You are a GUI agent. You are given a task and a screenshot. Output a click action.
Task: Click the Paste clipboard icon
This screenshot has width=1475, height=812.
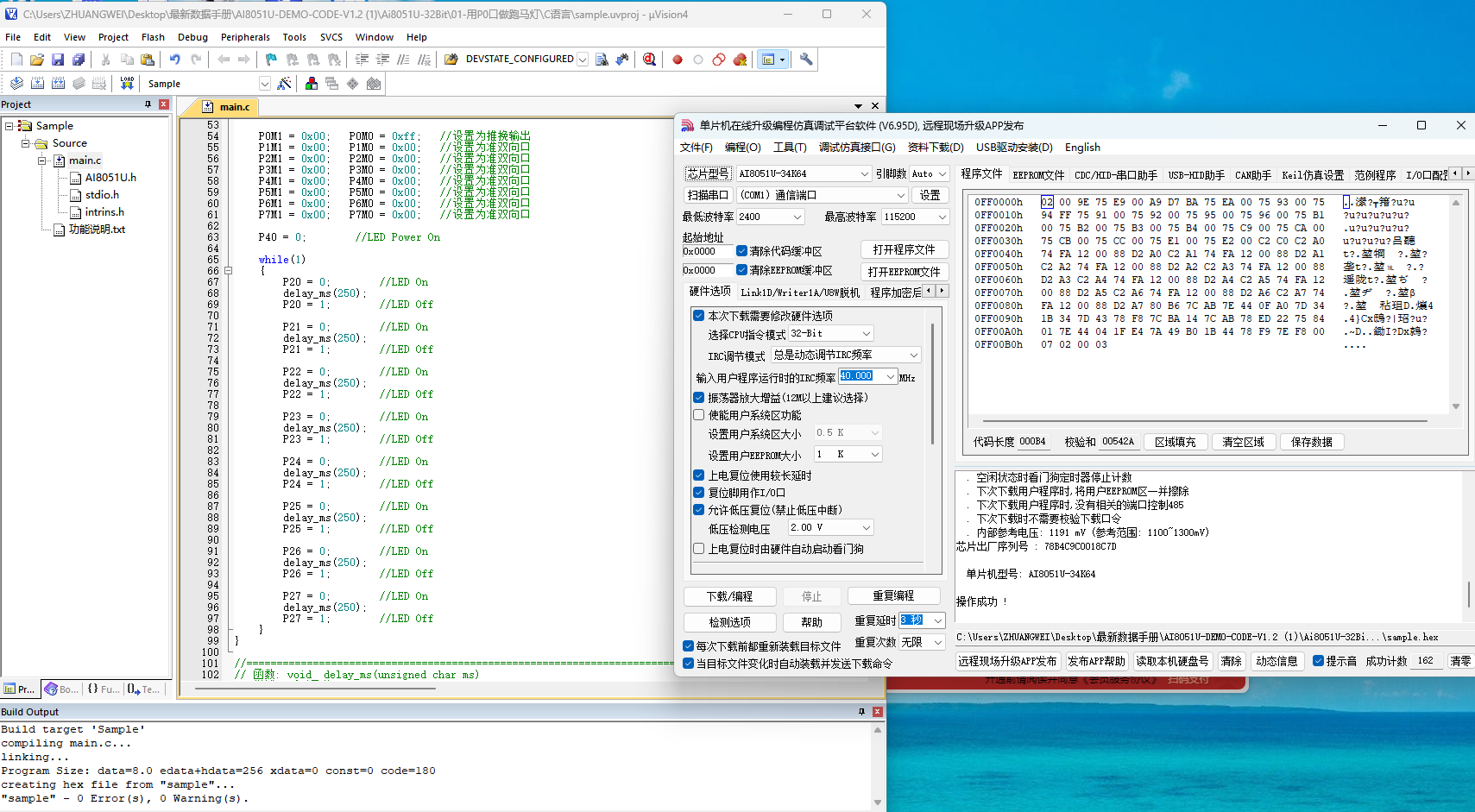pos(148,60)
